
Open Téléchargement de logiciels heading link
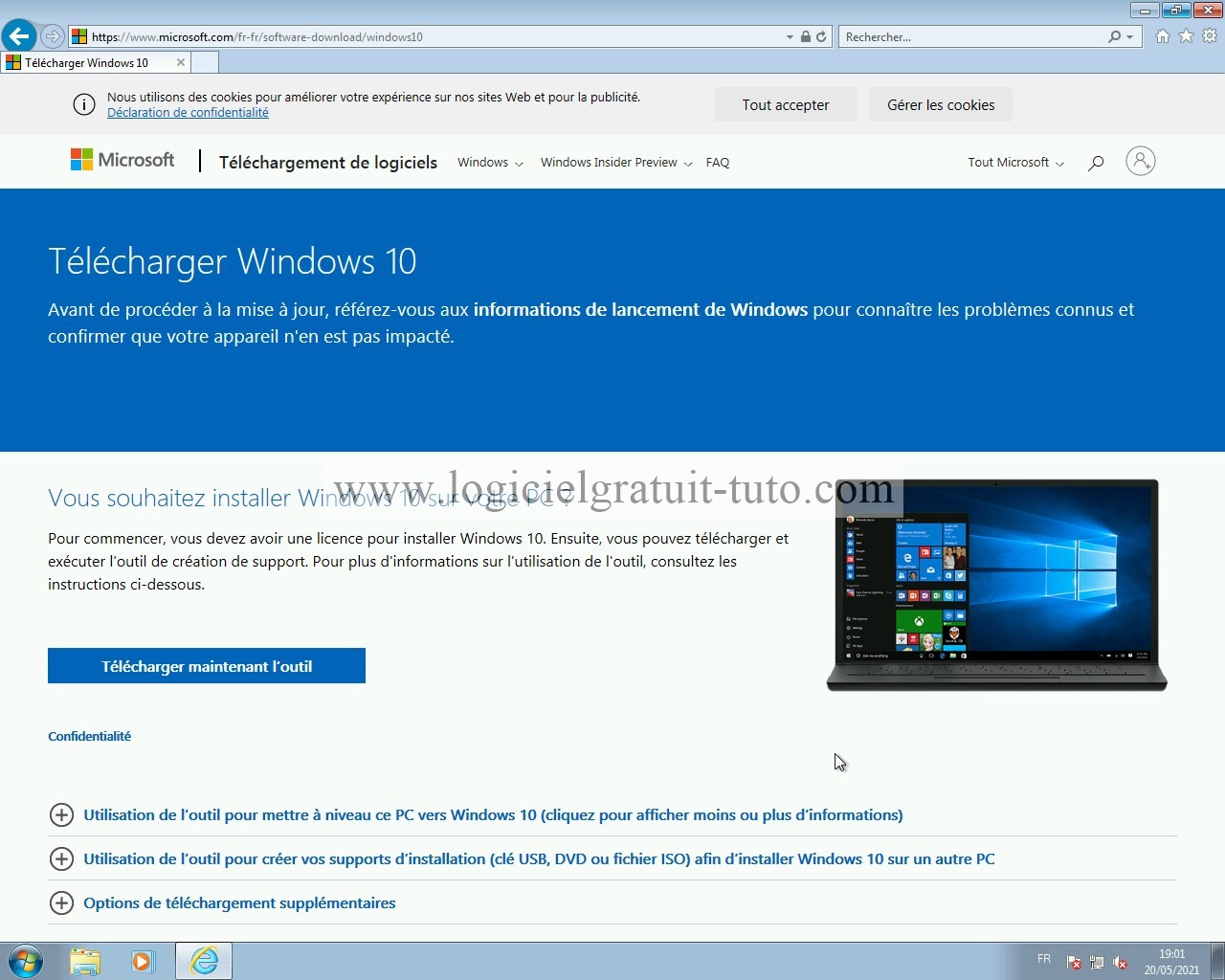pyautogui.click(x=328, y=162)
